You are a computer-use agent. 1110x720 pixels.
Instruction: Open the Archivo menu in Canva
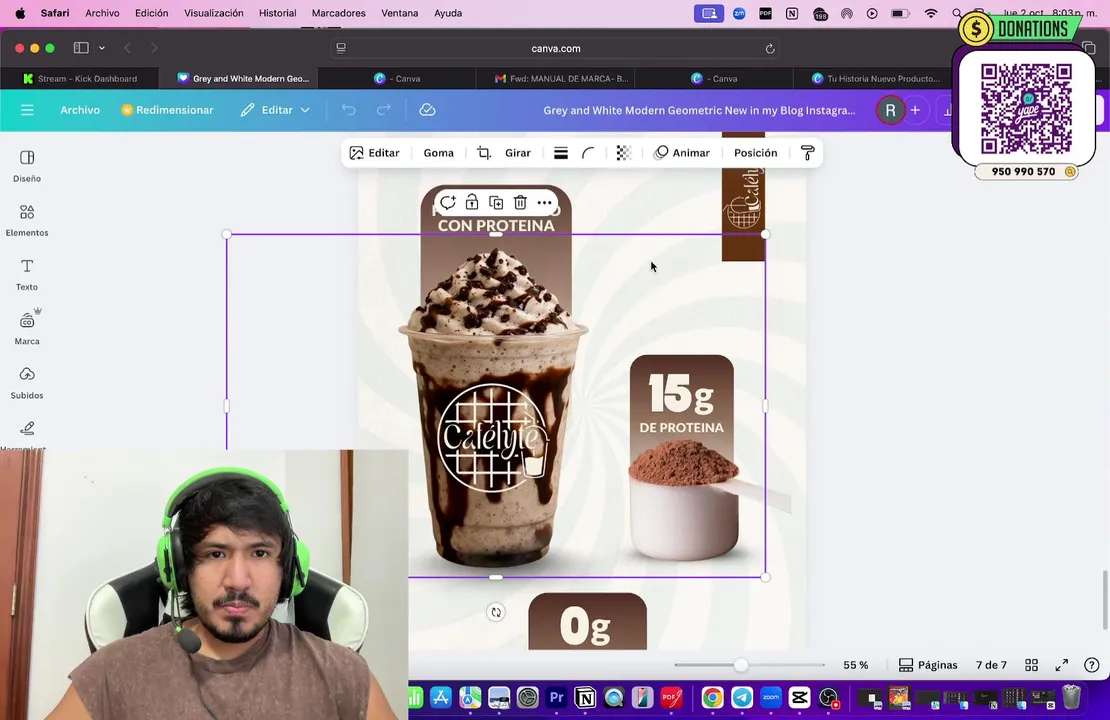80,110
